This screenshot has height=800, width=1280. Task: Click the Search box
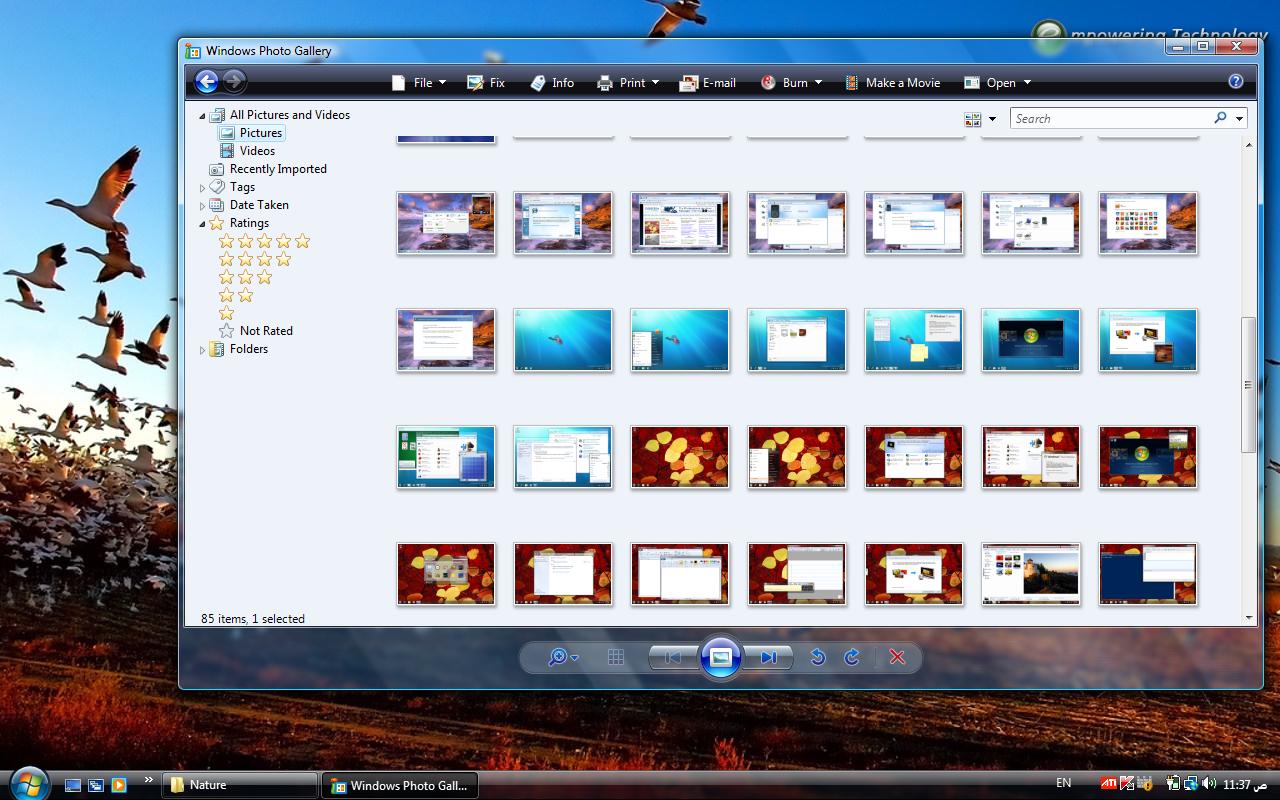tap(1110, 118)
